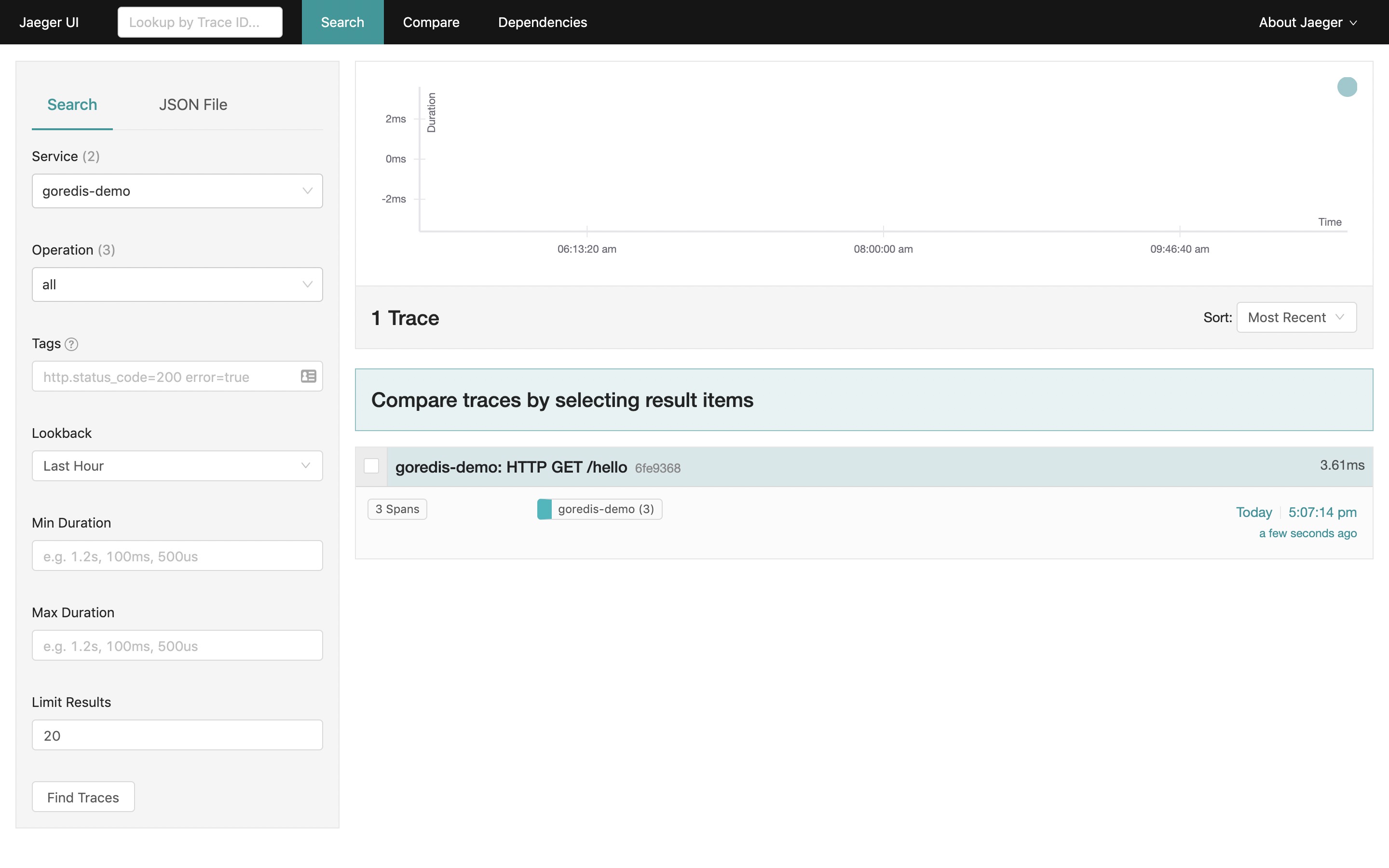Click the tags form icon in Tags field
The image size is (1389, 868).
coord(308,376)
